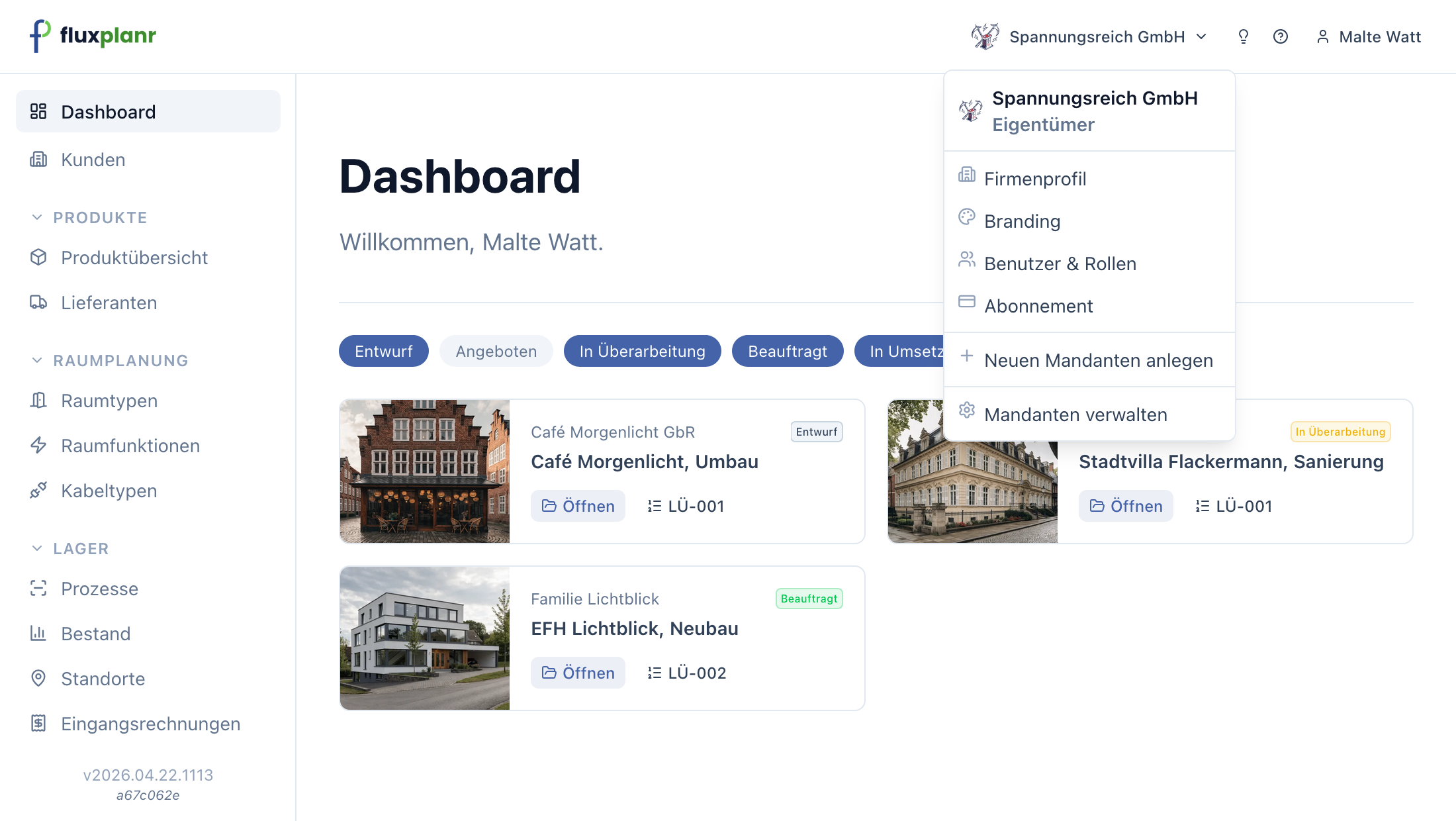Click the help question mark icon

click(x=1281, y=36)
